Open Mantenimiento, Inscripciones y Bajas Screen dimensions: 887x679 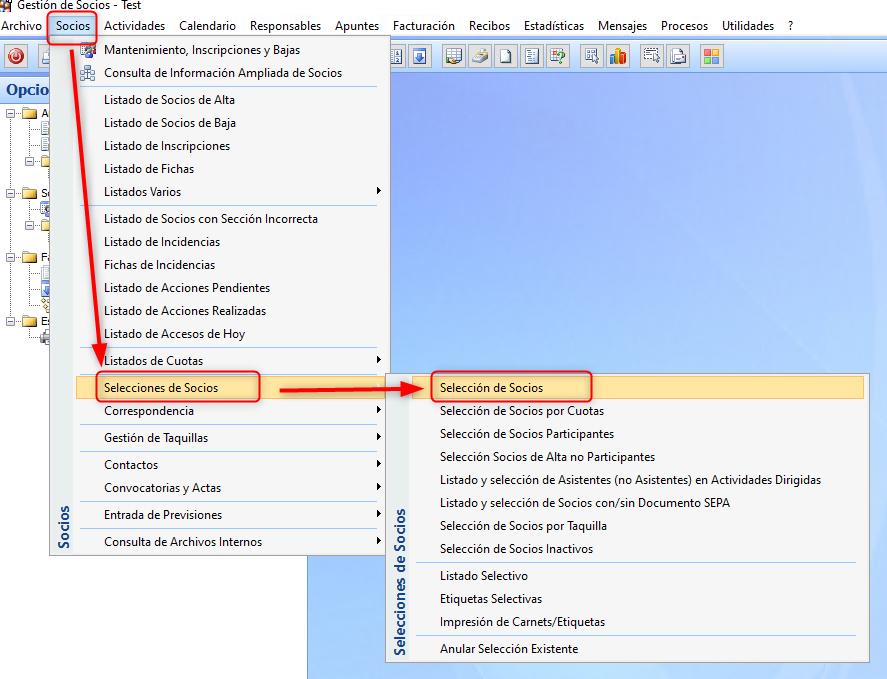(201, 50)
